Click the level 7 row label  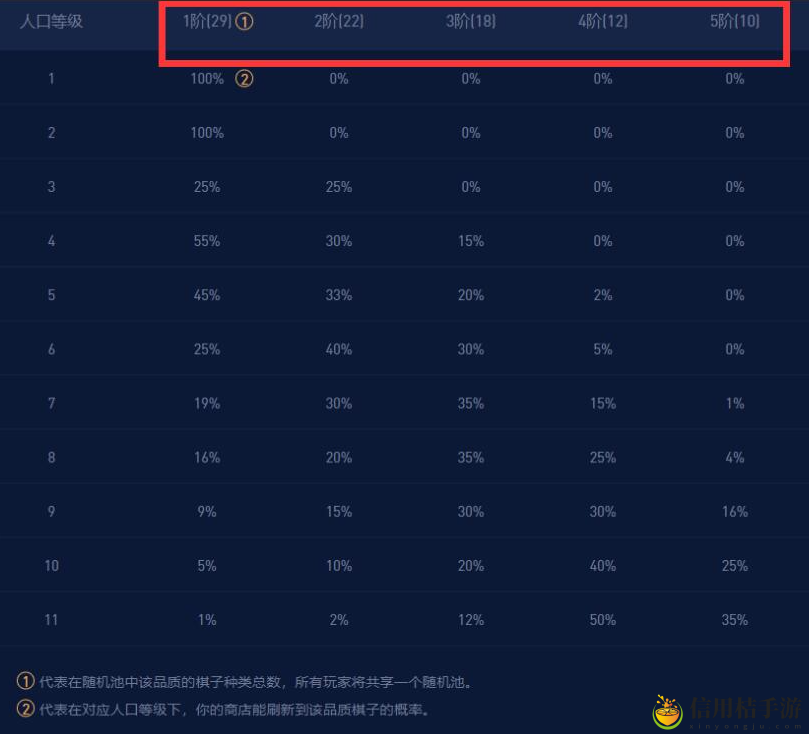point(51,403)
